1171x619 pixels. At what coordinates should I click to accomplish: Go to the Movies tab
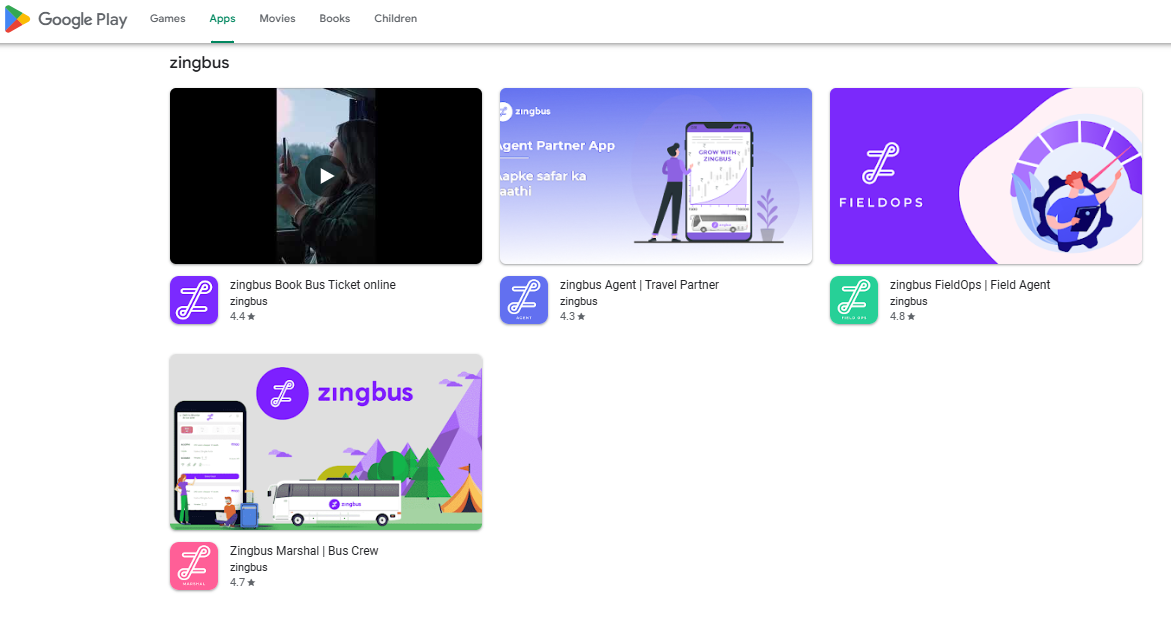click(277, 19)
